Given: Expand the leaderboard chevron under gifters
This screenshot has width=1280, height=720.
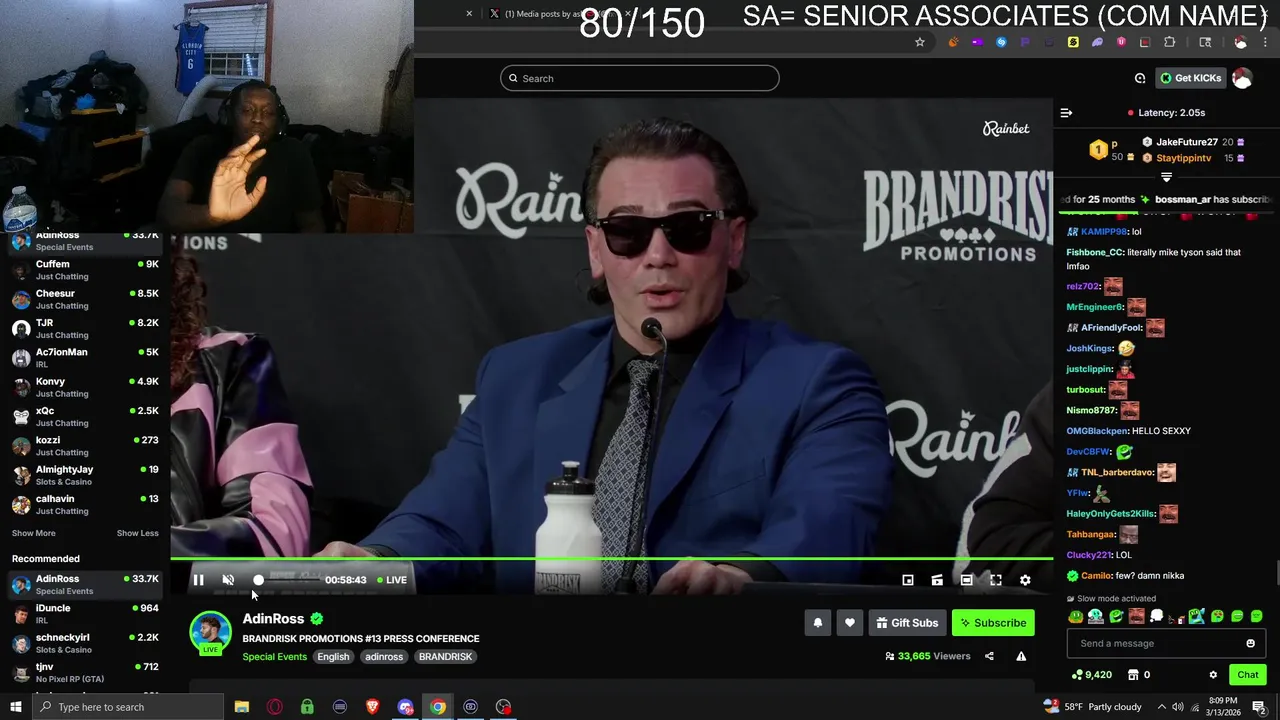Looking at the screenshot, I should click(1166, 177).
